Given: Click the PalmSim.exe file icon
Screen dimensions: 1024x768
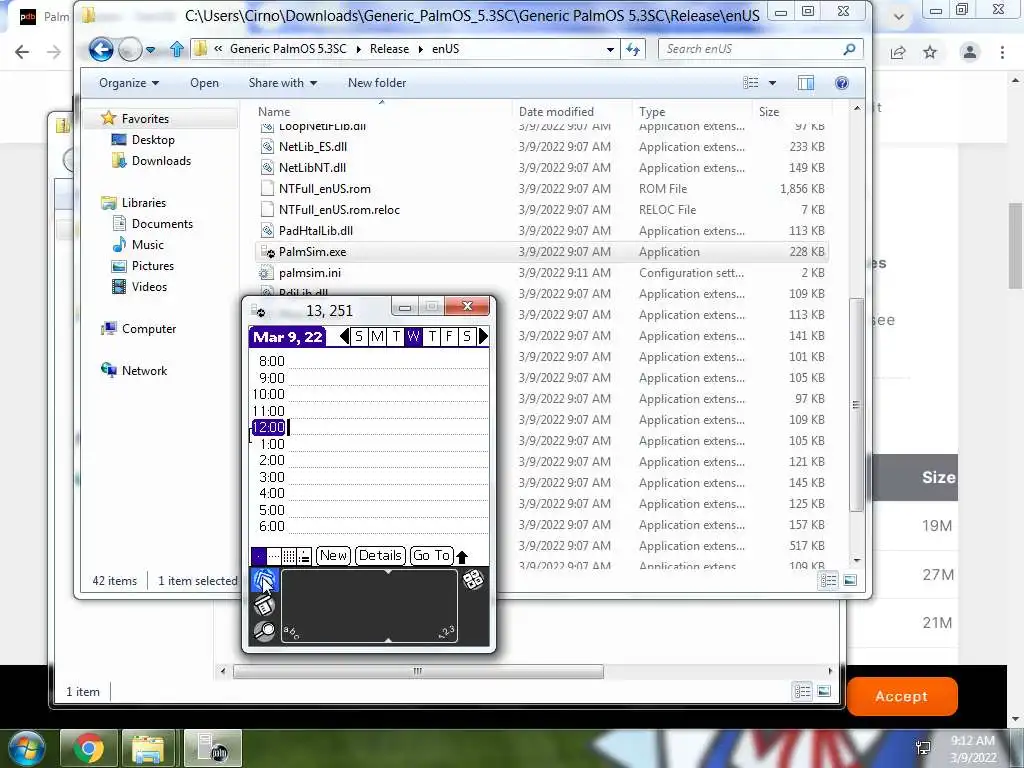Looking at the screenshot, I should 267,251.
